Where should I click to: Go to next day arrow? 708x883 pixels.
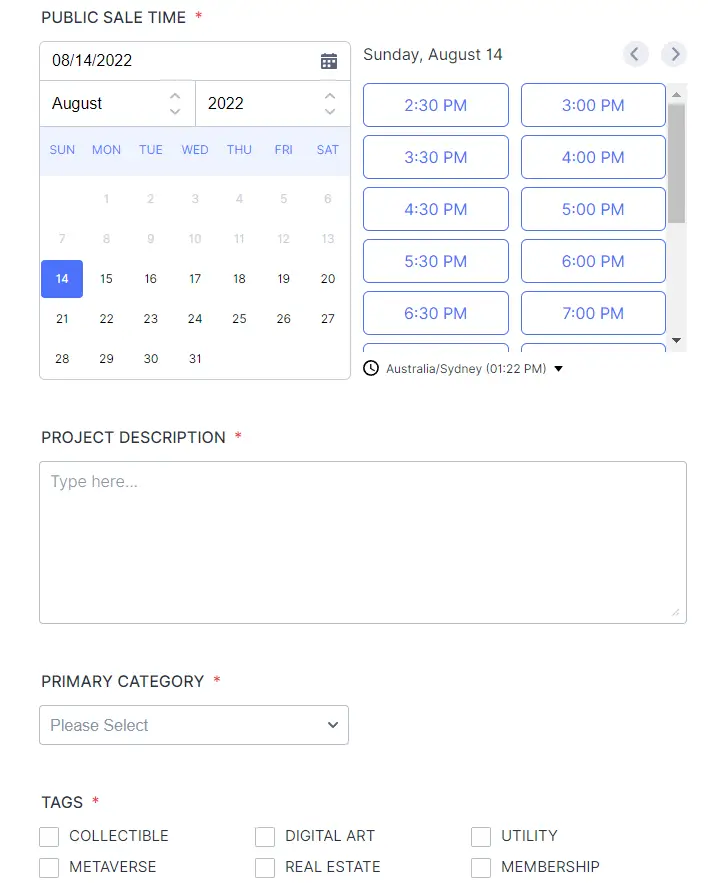pos(674,54)
